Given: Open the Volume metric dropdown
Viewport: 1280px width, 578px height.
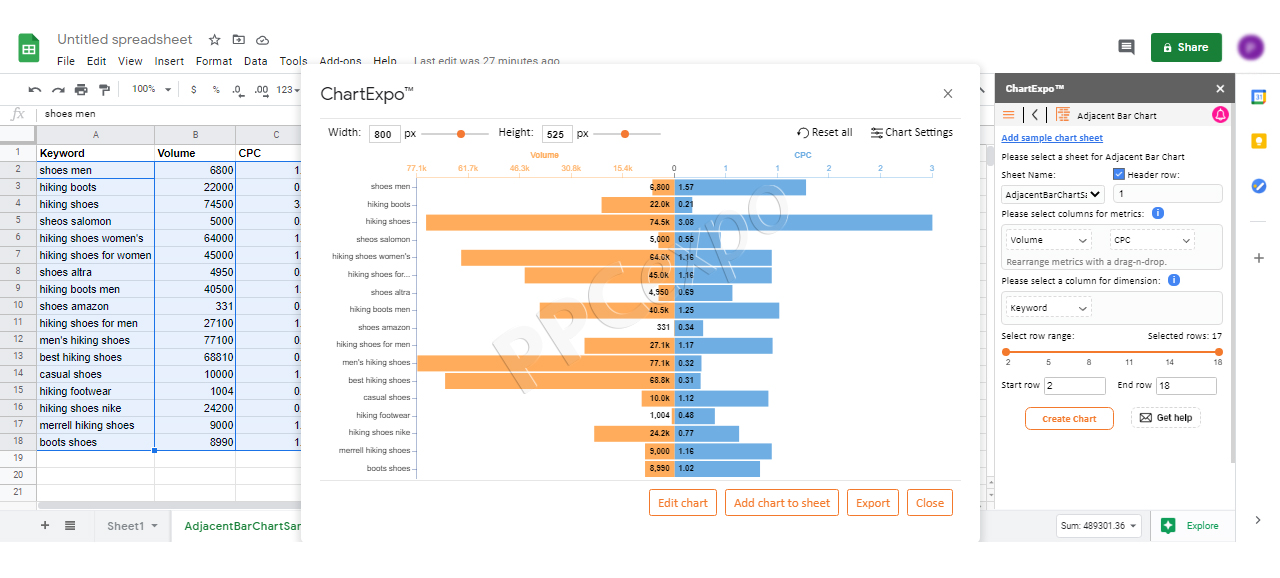Looking at the screenshot, I should [x=1049, y=240].
